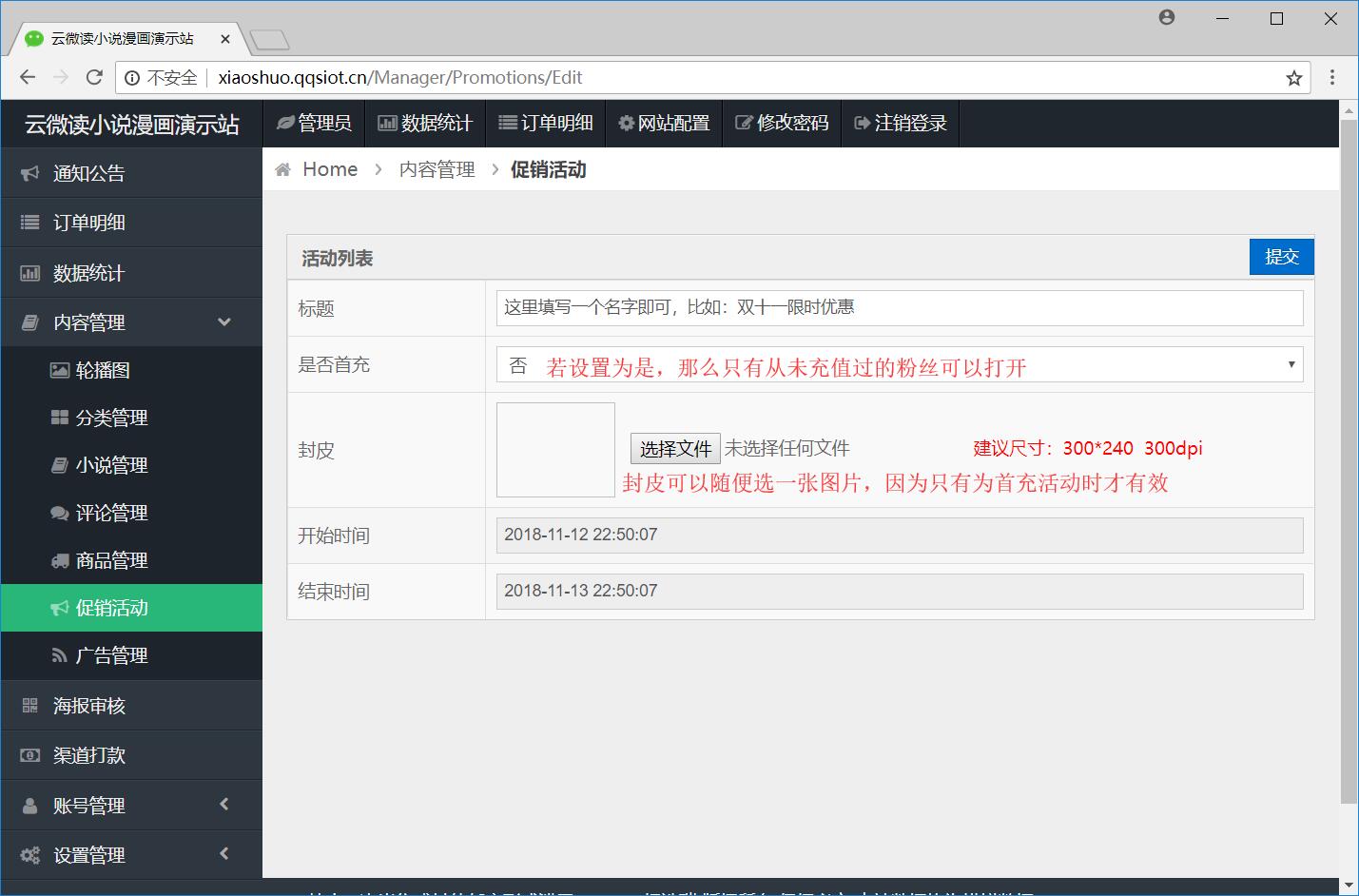Viewport: 1359px width, 896px height.
Task: Open 轮播图 submenu item
Action: (131, 370)
